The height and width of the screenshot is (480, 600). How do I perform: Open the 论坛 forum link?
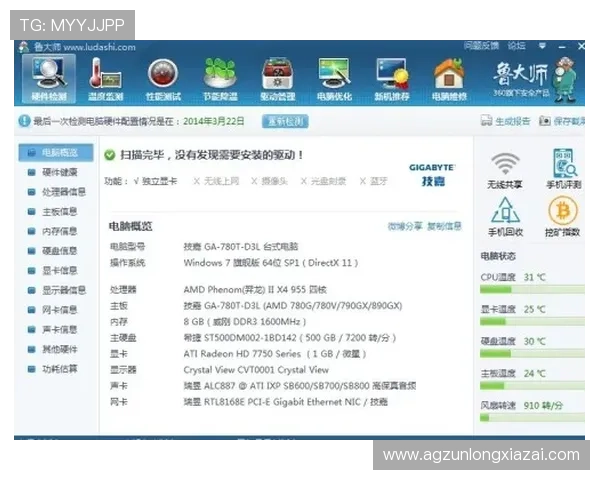point(516,46)
